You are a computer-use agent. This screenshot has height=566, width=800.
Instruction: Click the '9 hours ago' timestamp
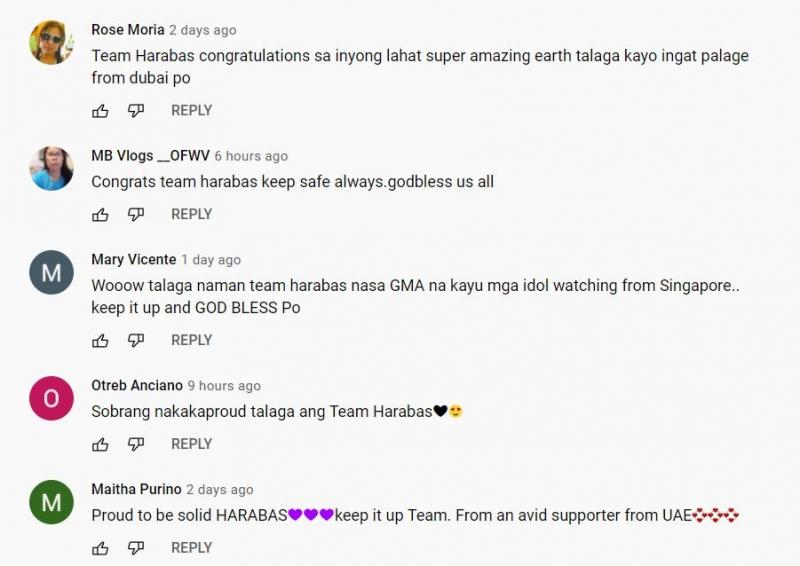point(224,386)
